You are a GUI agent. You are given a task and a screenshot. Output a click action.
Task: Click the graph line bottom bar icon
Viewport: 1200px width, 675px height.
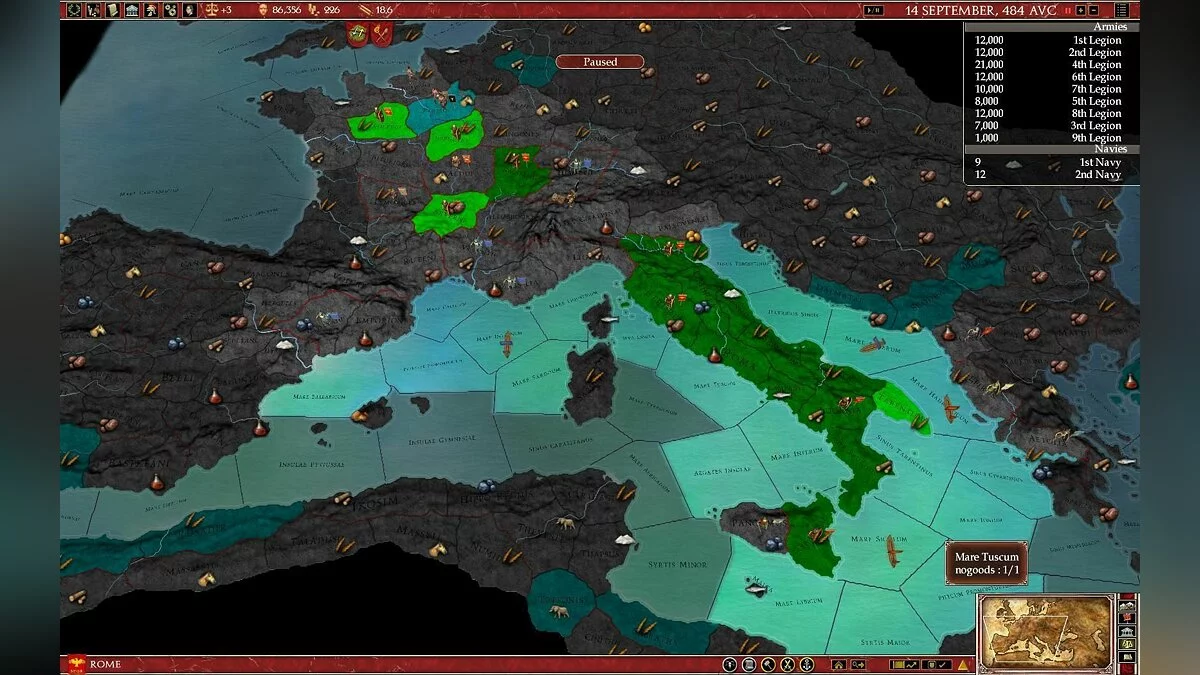(912, 665)
